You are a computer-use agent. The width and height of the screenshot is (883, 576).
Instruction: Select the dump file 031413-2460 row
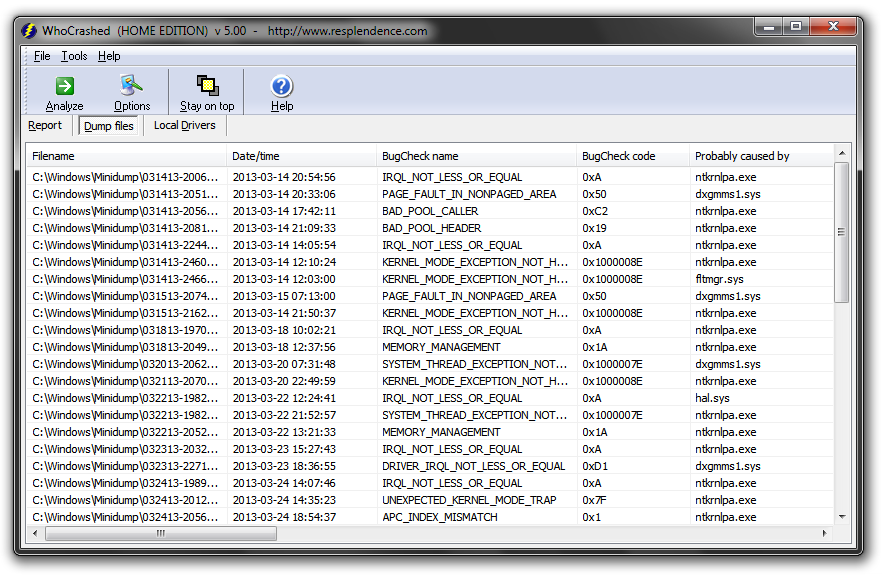pyautogui.click(x=430, y=262)
